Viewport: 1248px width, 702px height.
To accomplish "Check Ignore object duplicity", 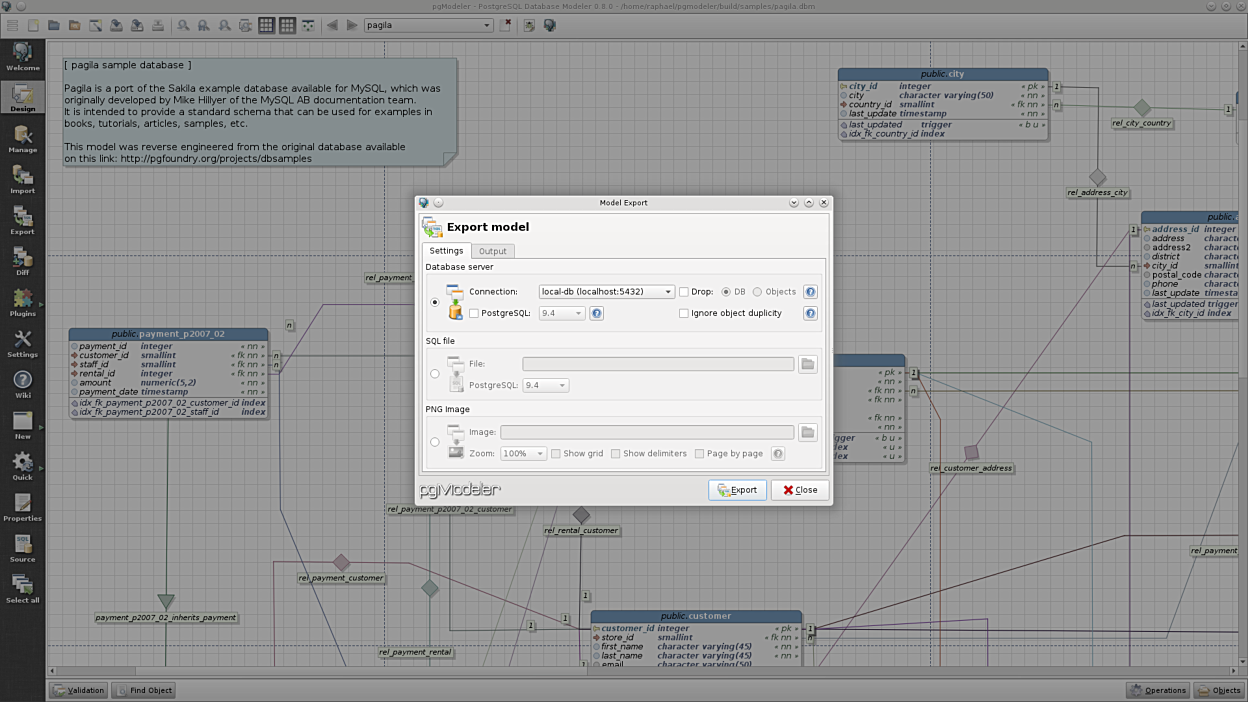I will (x=684, y=313).
